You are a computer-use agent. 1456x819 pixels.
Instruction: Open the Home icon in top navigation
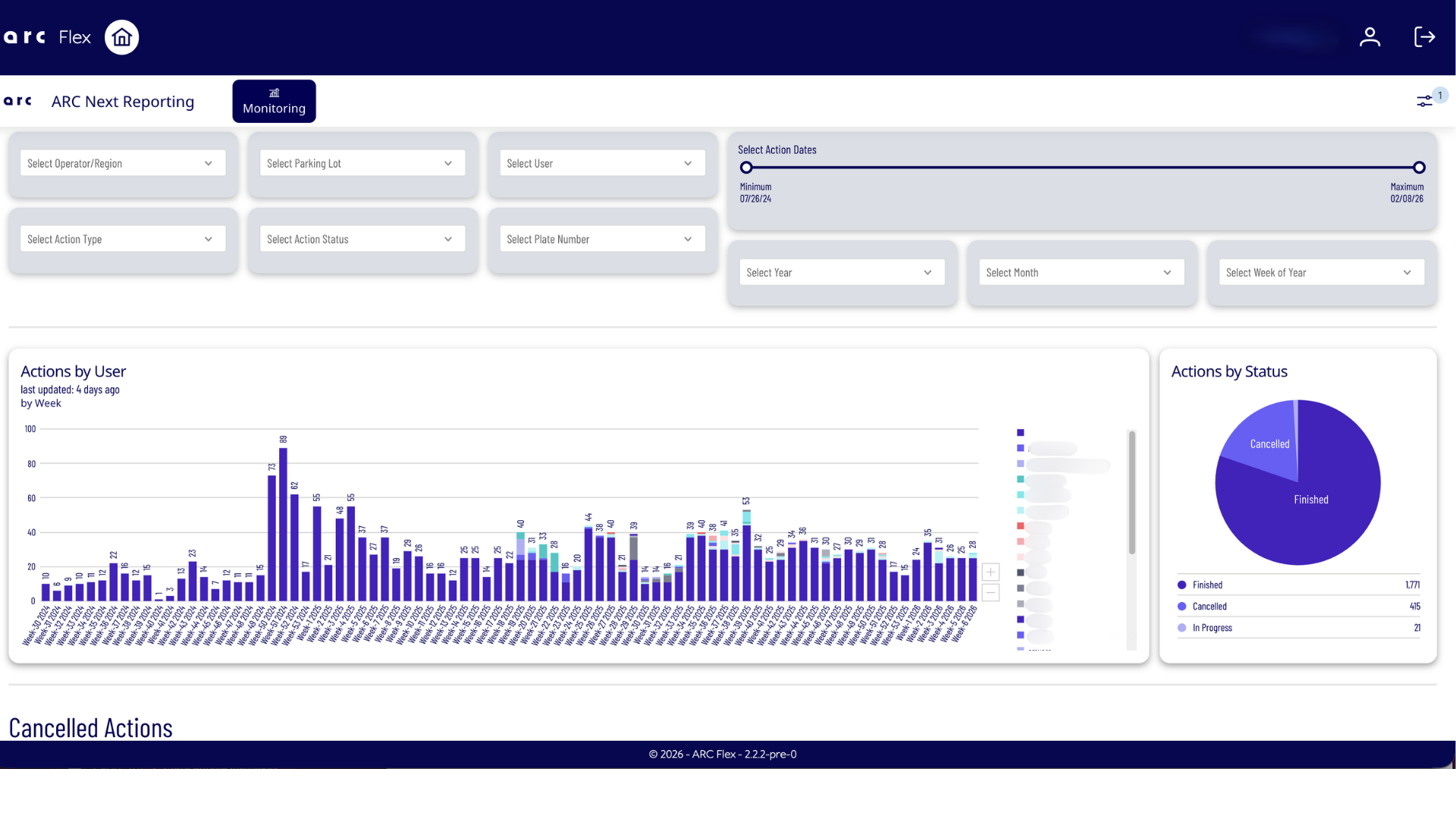121,36
